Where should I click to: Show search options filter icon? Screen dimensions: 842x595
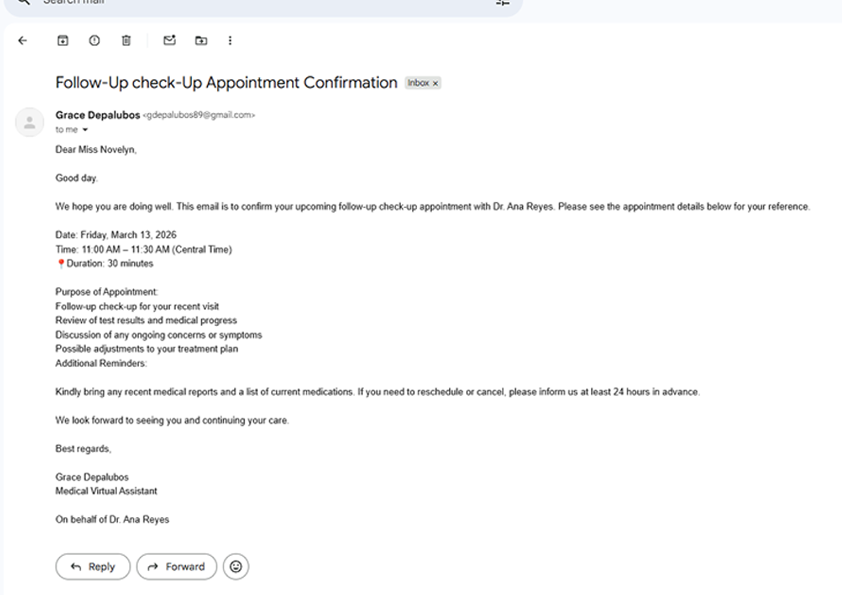pyautogui.click(x=503, y=3)
